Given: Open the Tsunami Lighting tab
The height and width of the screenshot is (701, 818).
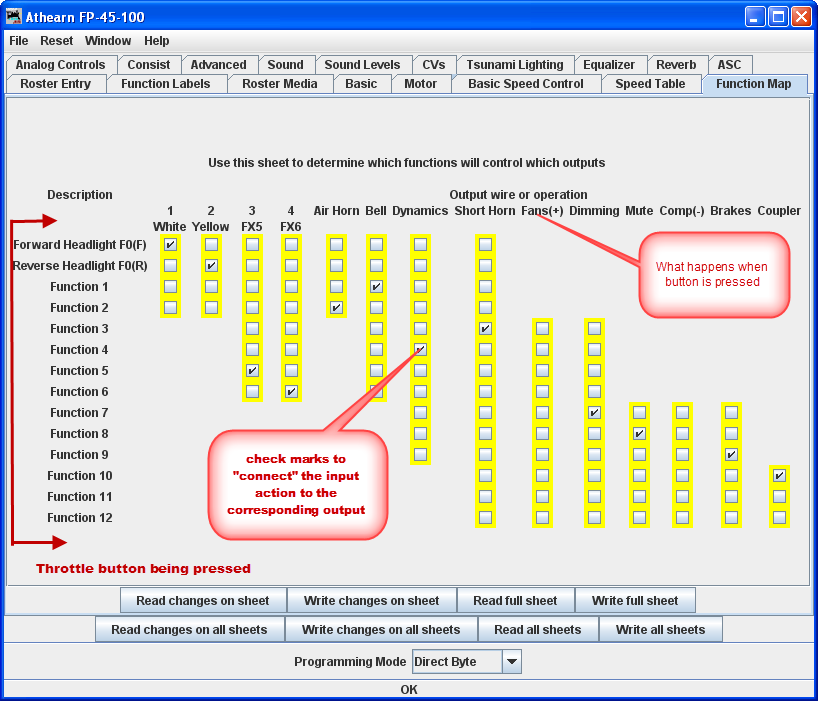Looking at the screenshot, I should pyautogui.click(x=516, y=64).
